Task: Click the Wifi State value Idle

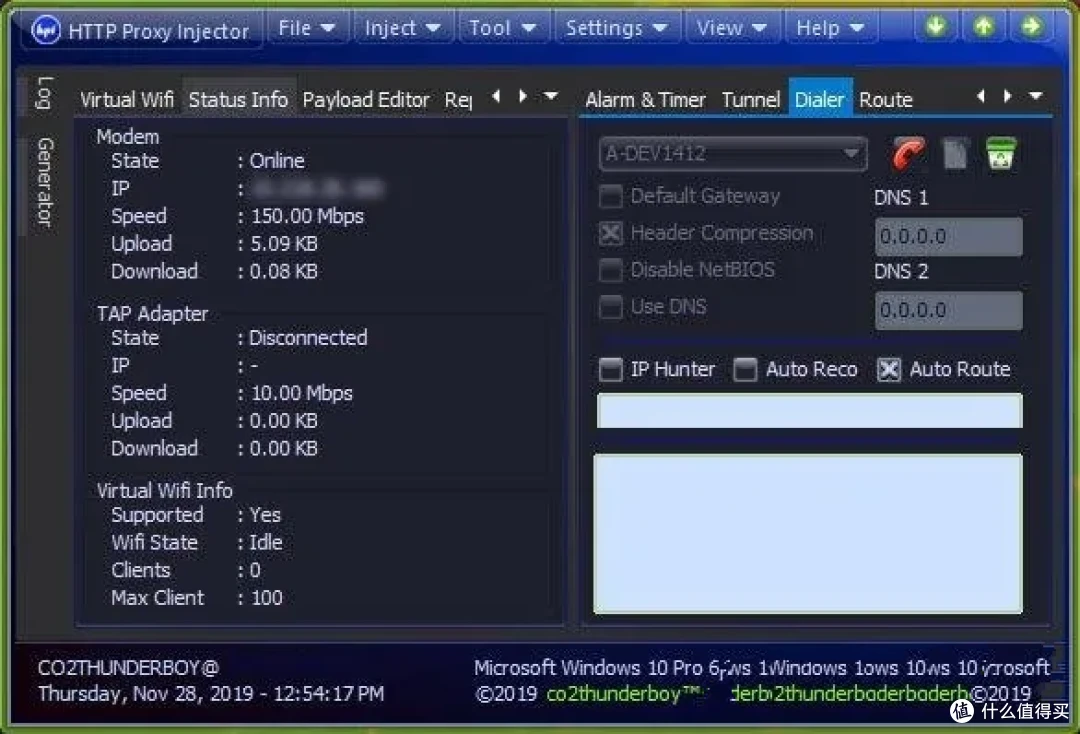Action: 266,543
